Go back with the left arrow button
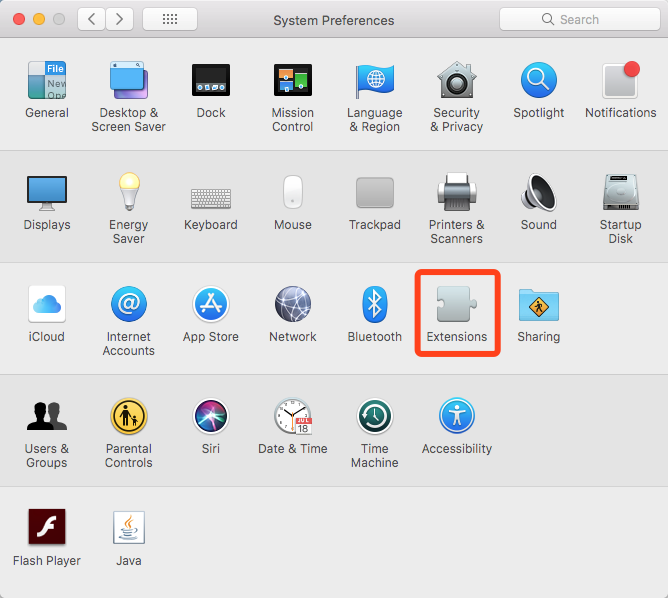Viewport: 668px width, 598px height. [91, 19]
